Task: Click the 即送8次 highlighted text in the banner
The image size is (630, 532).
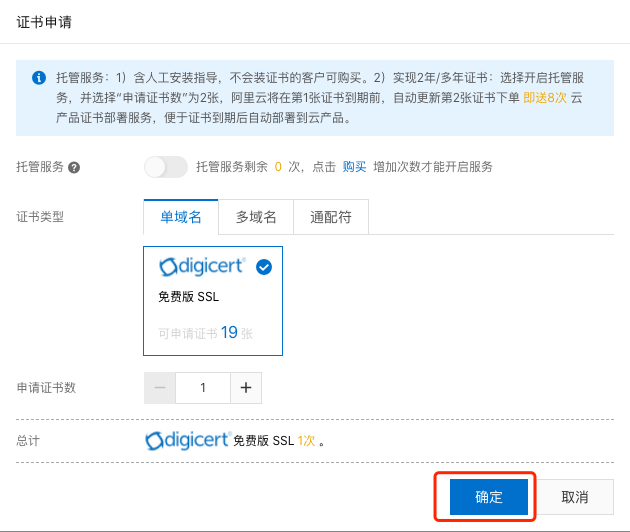Action: 545,98
